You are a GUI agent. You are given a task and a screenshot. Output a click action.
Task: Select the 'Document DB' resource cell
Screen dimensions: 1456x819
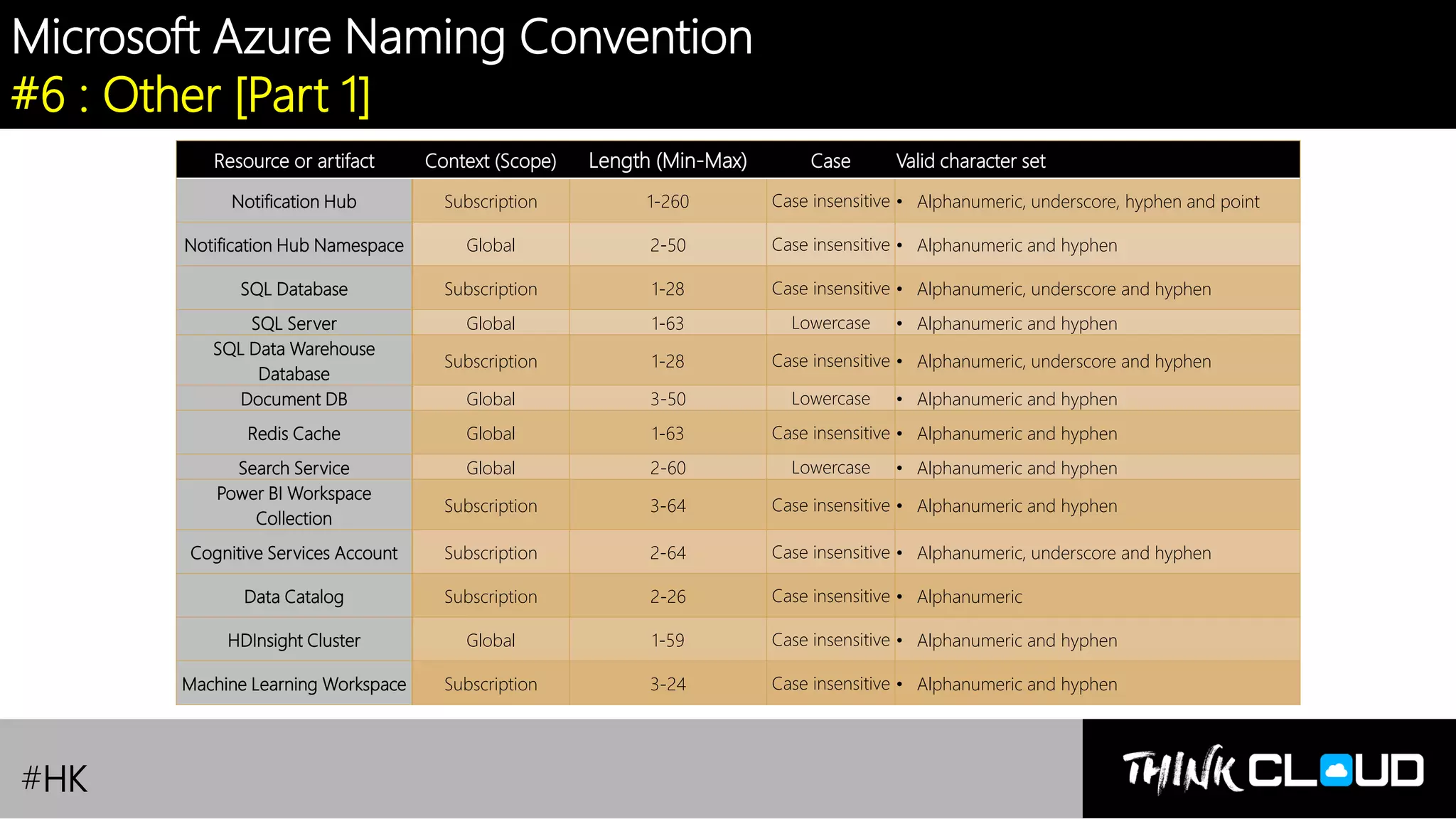[294, 399]
